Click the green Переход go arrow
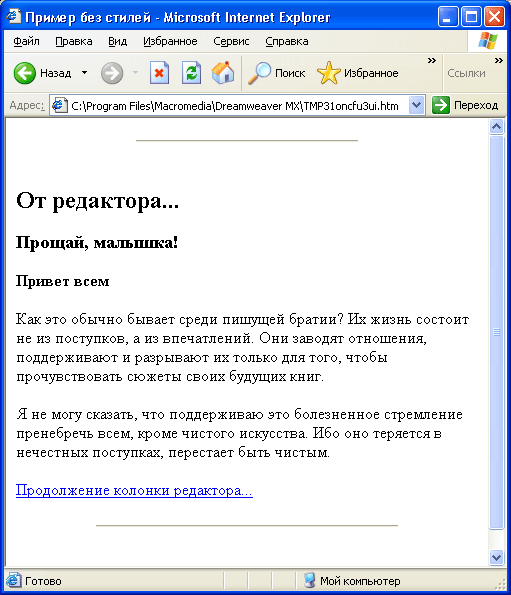 pos(440,105)
